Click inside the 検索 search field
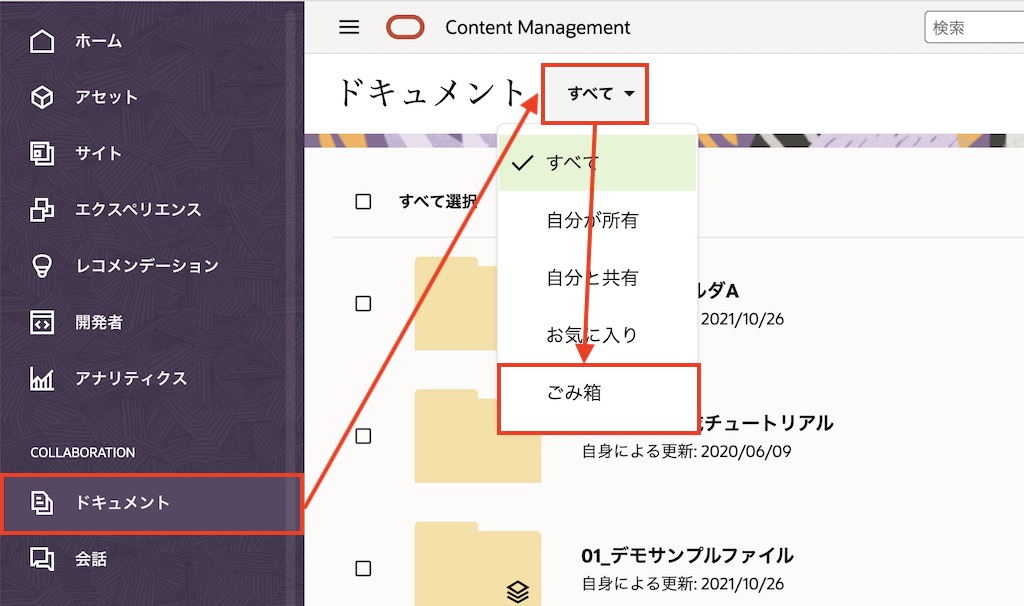Viewport: 1024px width, 606px height. [x=975, y=27]
